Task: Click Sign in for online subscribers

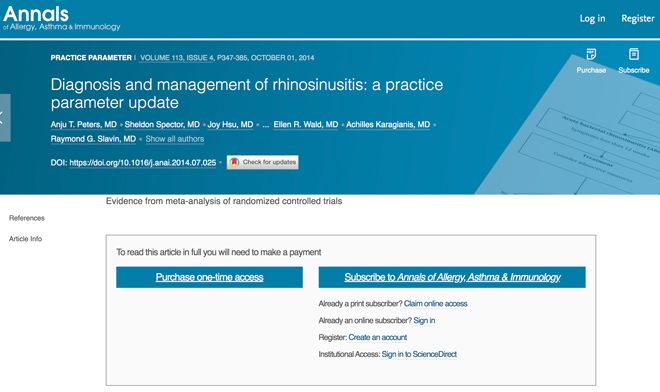Action: tap(424, 320)
